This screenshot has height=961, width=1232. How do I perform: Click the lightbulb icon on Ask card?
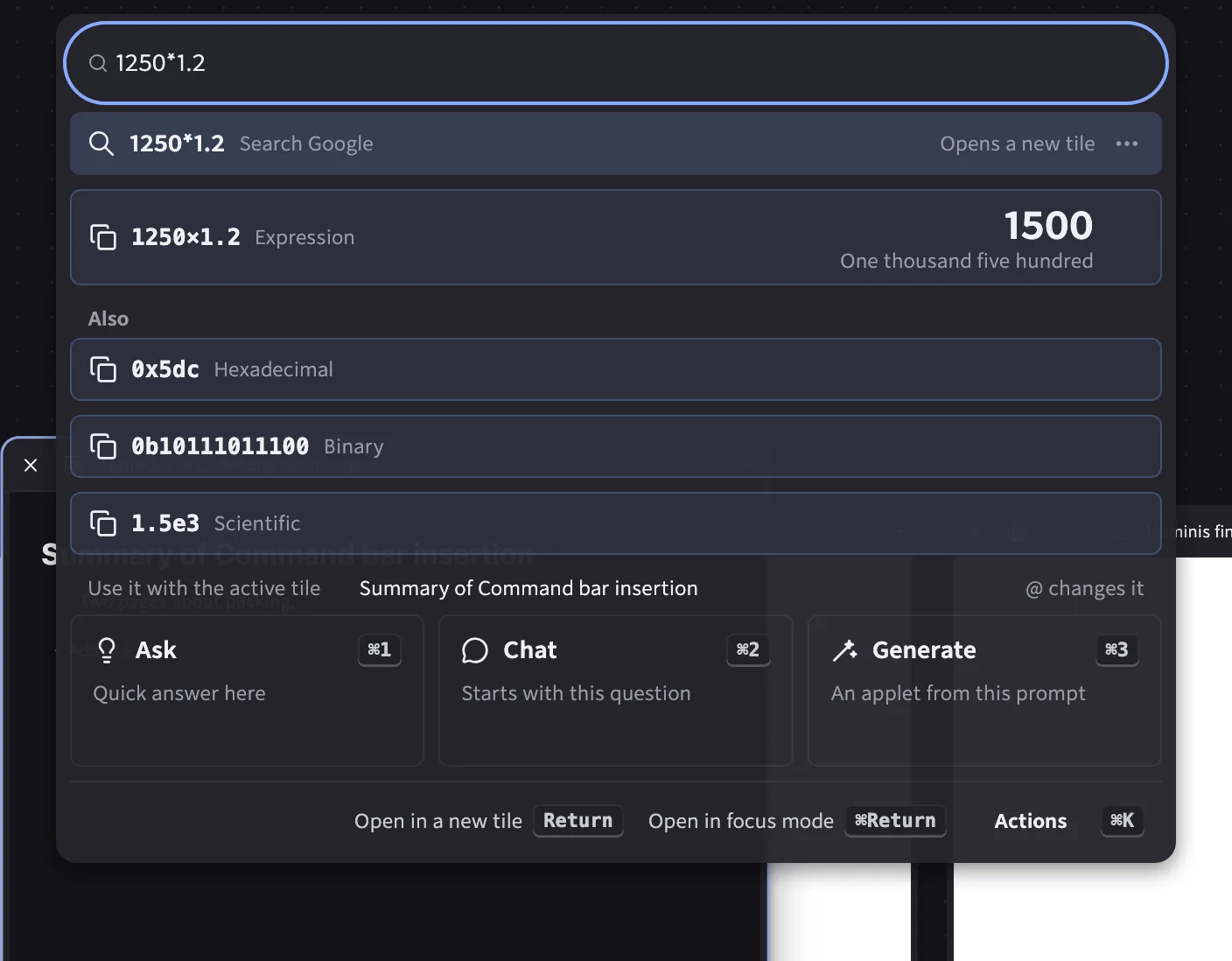coord(107,650)
